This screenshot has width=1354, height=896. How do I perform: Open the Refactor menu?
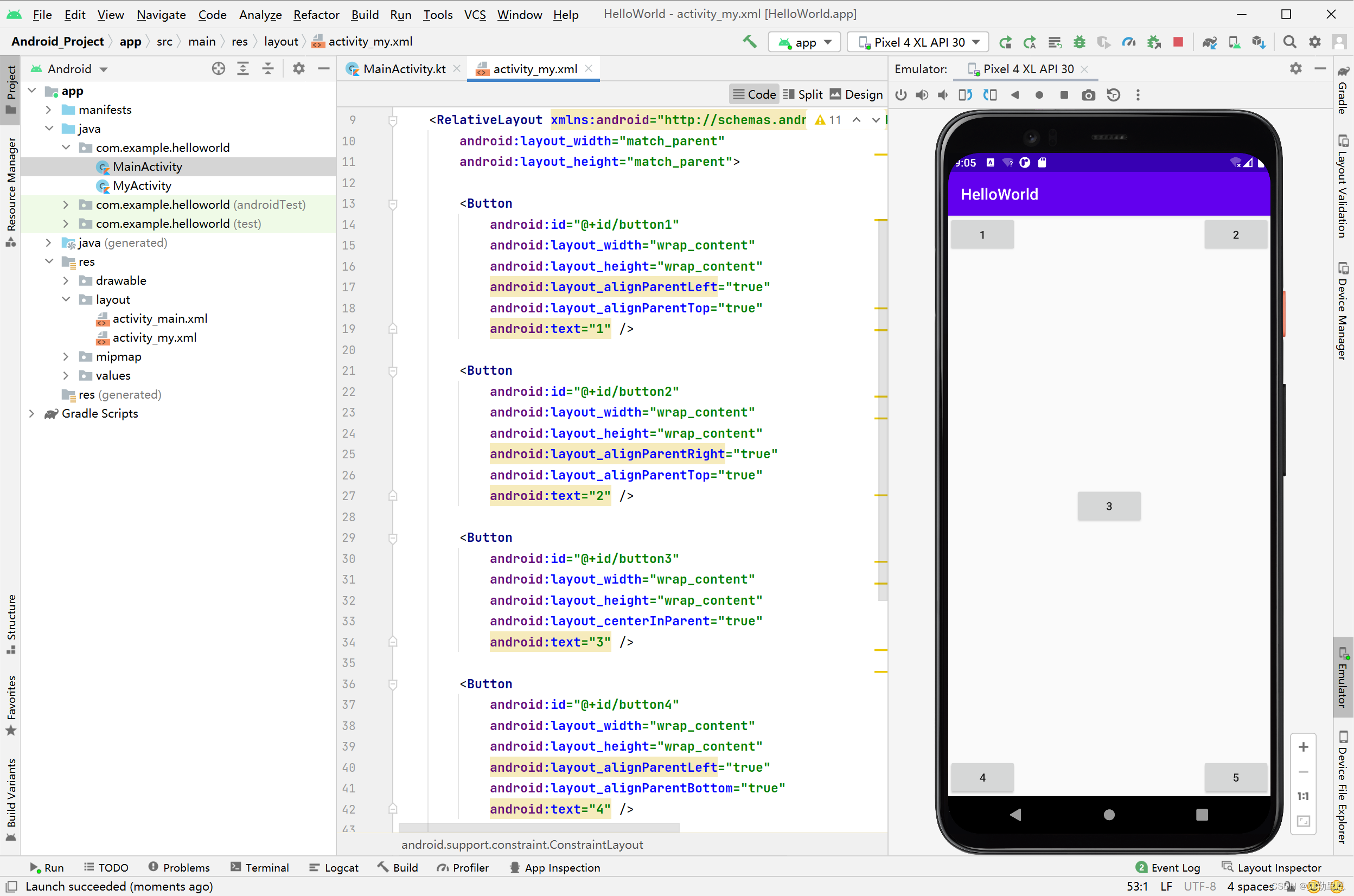316,14
